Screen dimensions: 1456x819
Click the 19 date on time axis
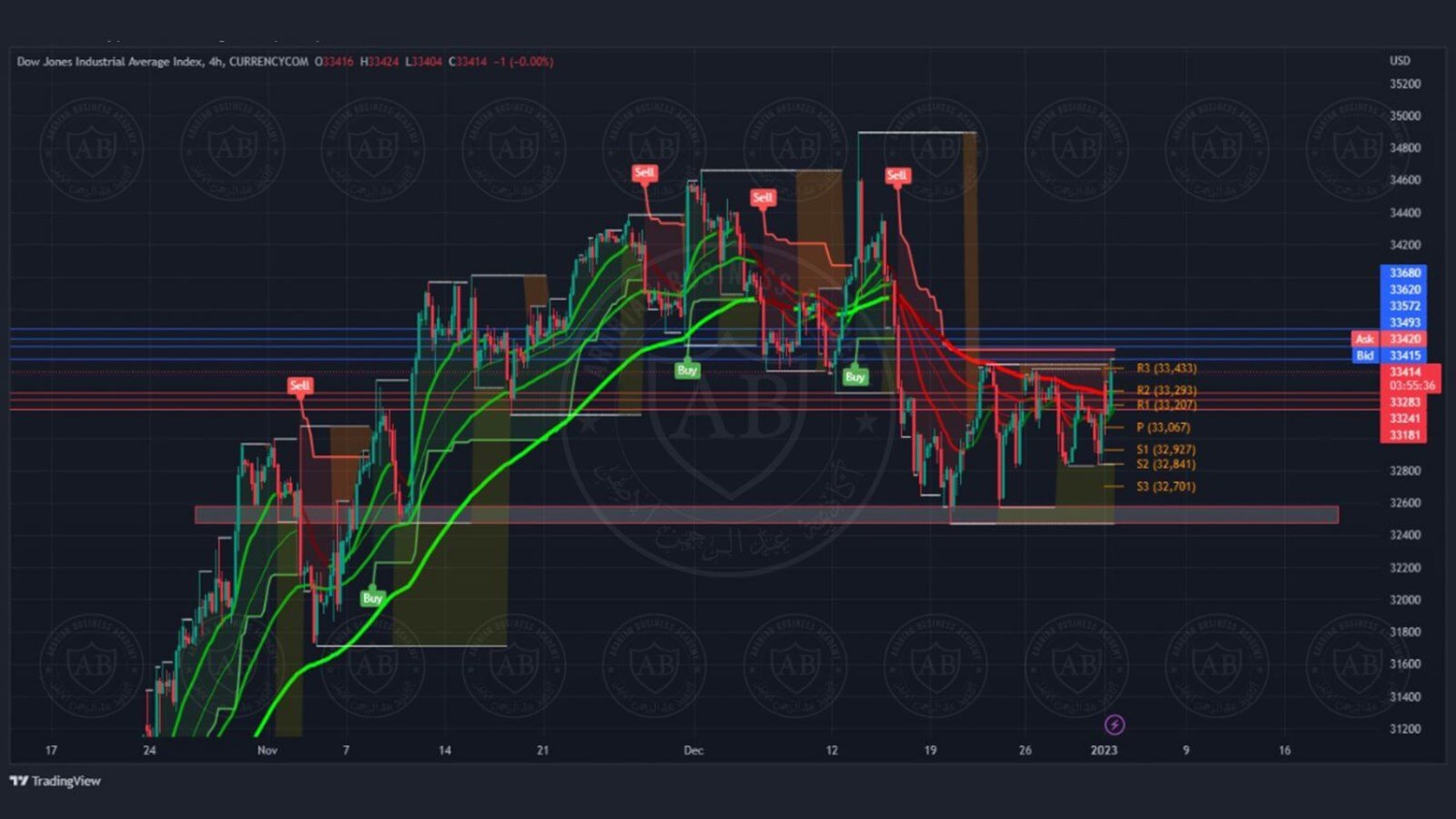930,750
